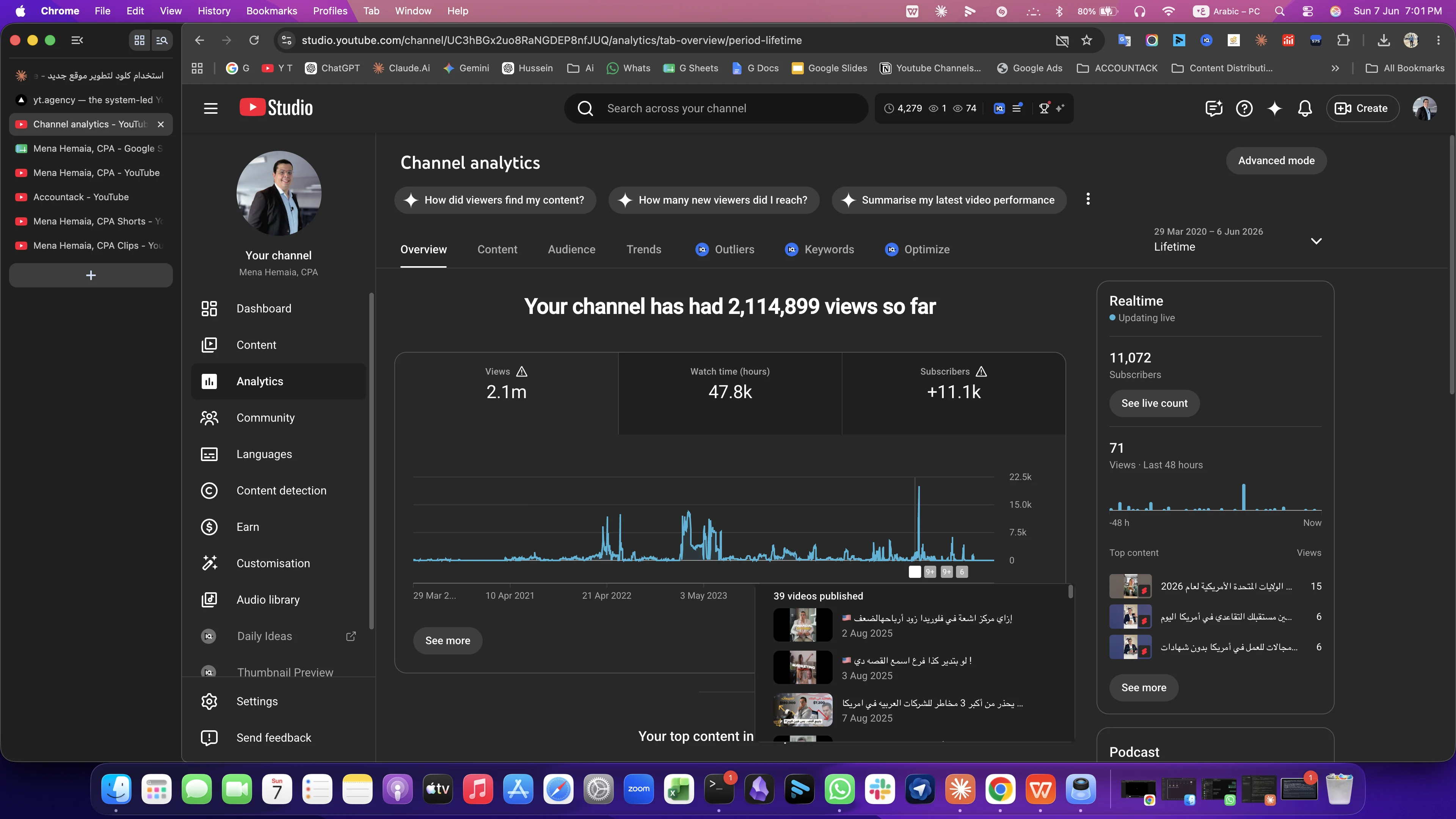
Task: Open the site info control in address bar
Action: click(287, 40)
